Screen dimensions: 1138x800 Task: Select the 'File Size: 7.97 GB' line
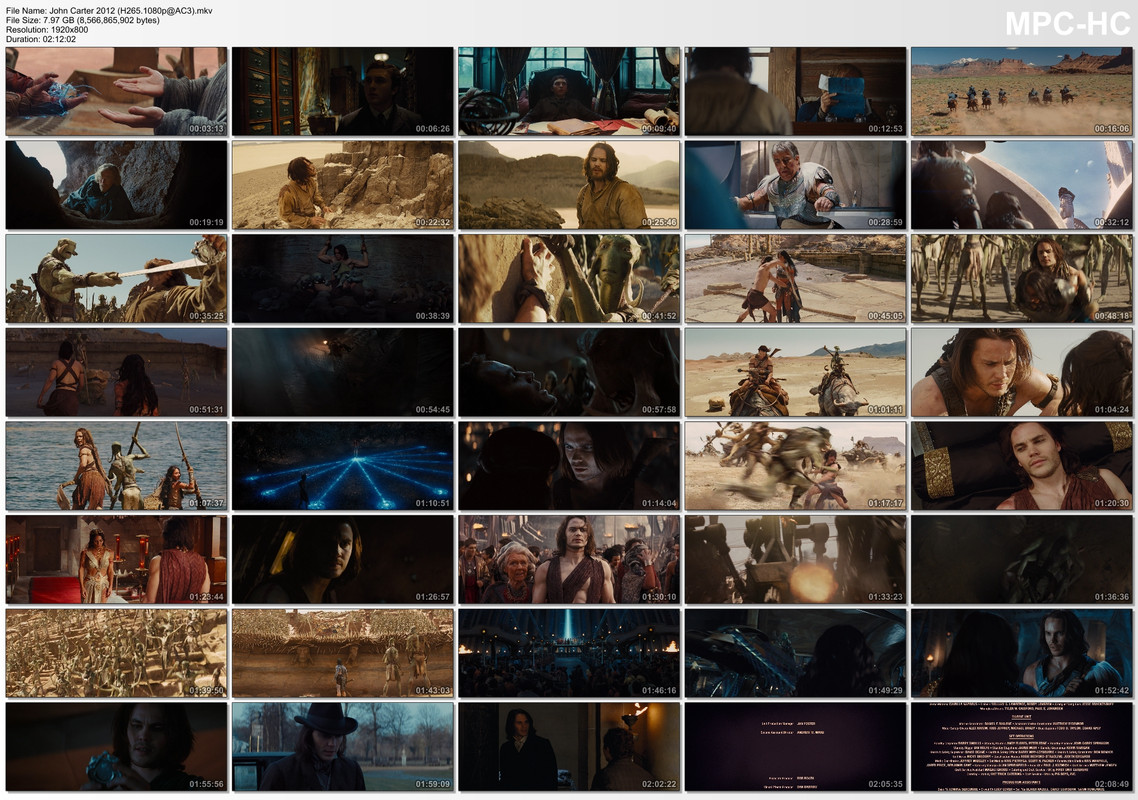[x=83, y=20]
